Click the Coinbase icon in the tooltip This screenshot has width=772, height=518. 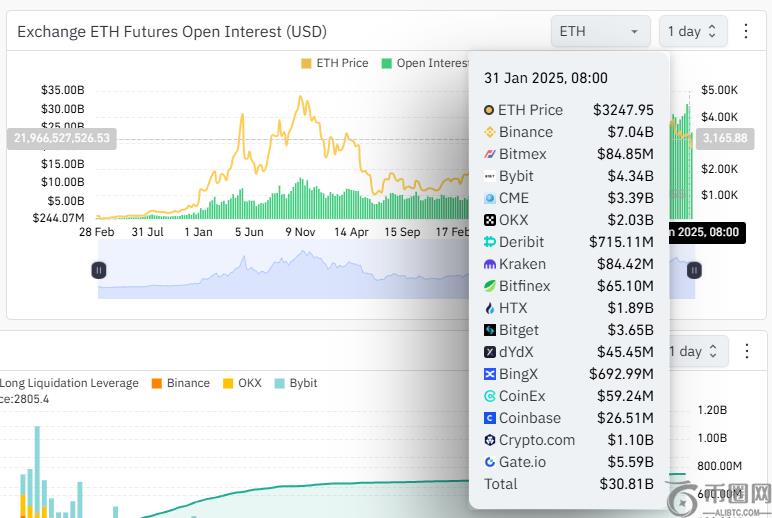(x=489, y=418)
